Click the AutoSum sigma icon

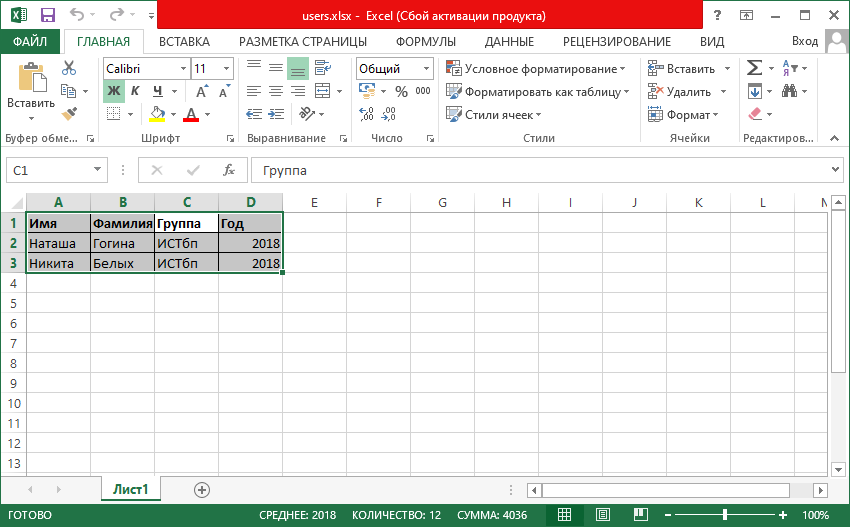755,68
